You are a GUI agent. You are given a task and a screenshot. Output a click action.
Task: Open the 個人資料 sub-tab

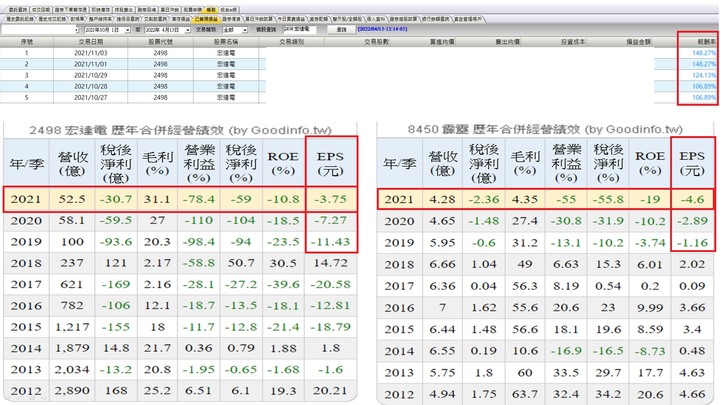point(376,19)
